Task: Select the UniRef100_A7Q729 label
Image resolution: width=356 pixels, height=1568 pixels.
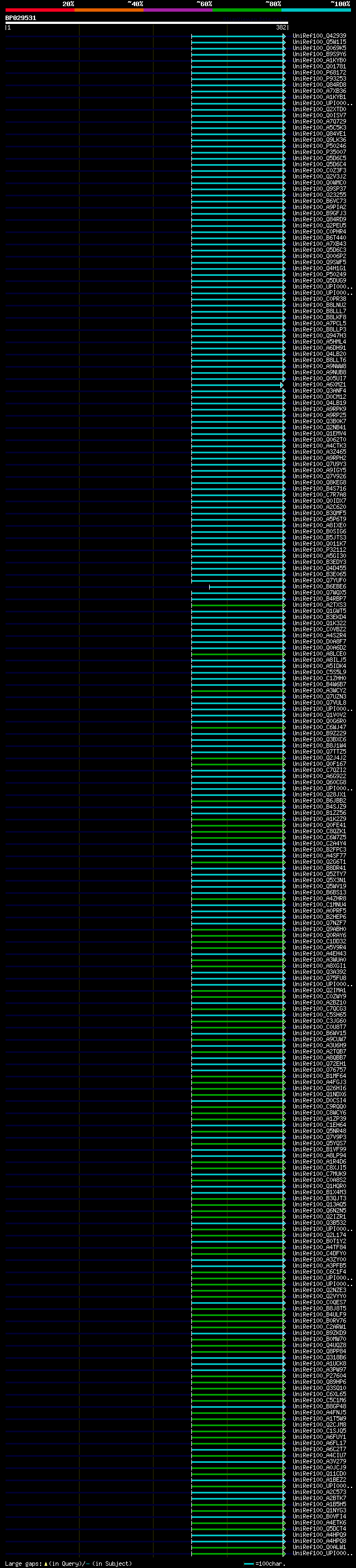Action: point(319,122)
